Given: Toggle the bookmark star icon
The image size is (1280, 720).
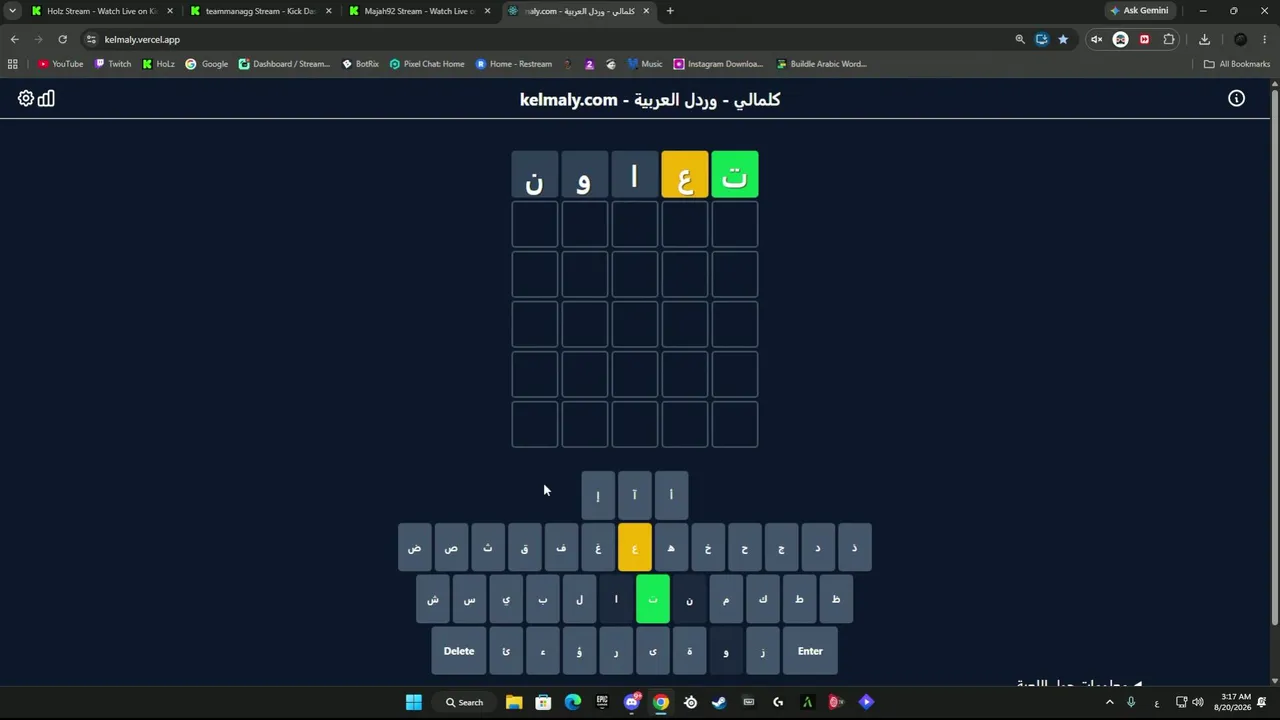Looking at the screenshot, I should pos(1063,39).
